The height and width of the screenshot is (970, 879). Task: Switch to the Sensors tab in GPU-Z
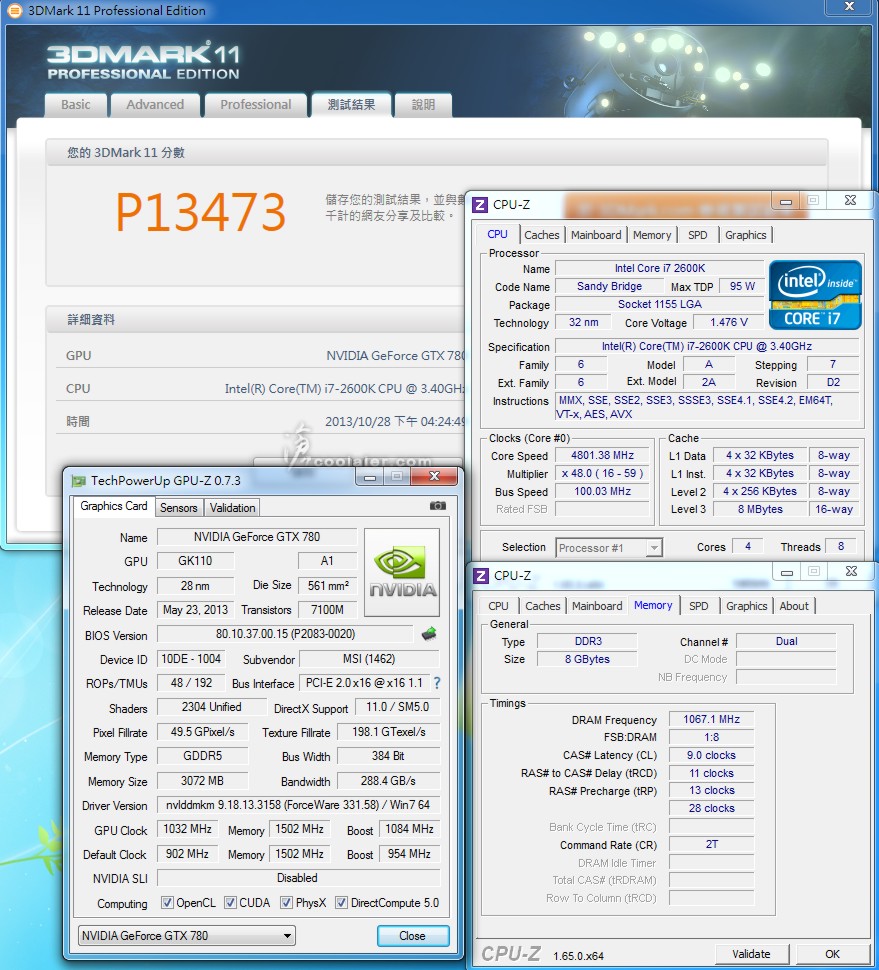click(x=178, y=508)
